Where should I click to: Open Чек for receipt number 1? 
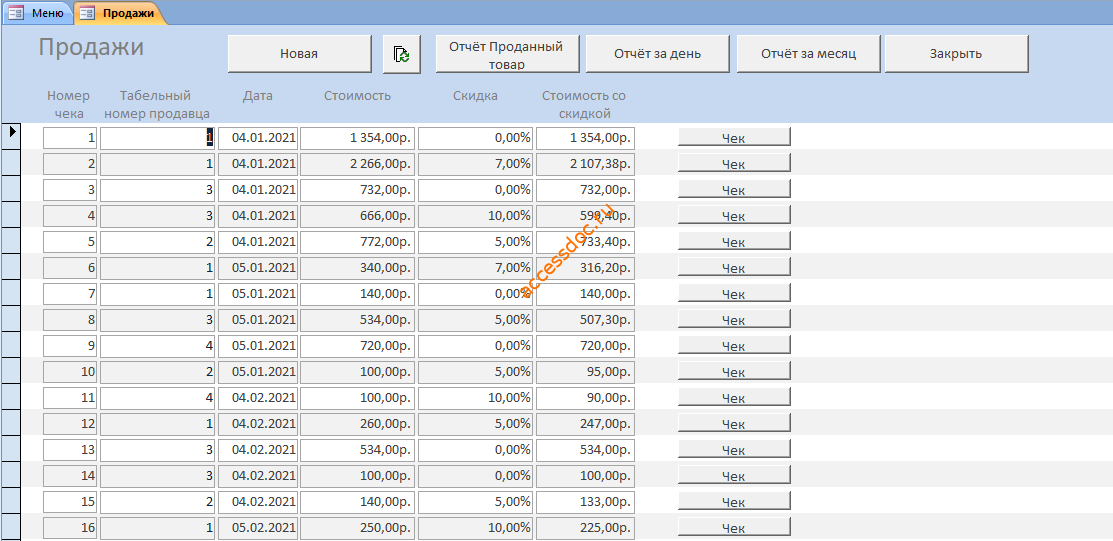click(x=734, y=137)
